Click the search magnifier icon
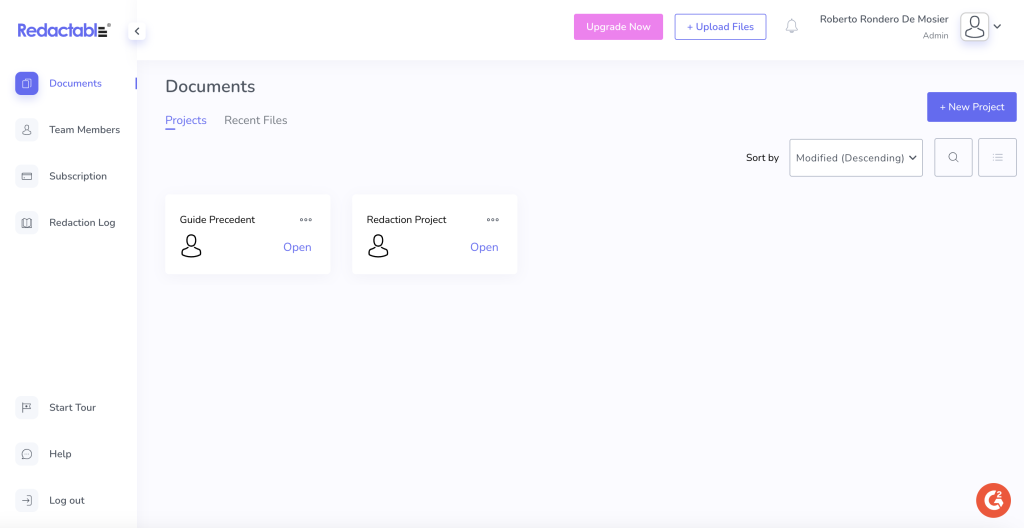Screen dimensions: 1024x528 [953, 157]
